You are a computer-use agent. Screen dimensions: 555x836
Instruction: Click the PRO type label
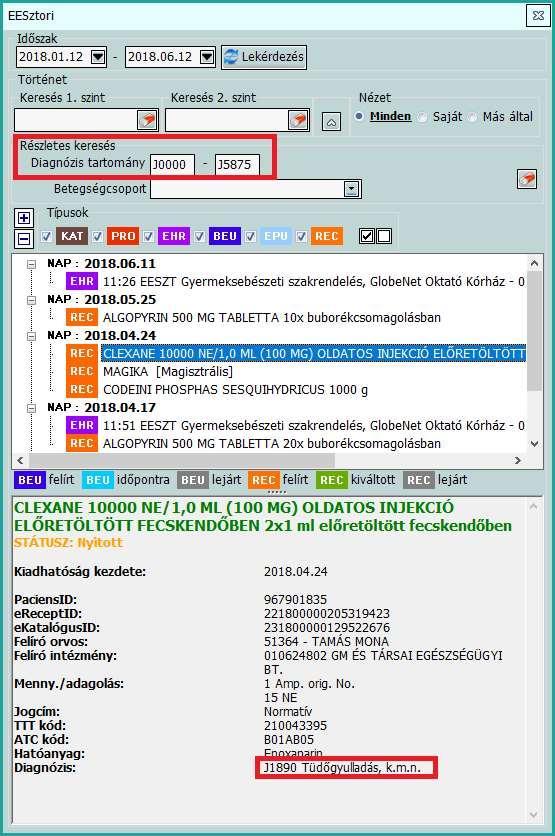point(123,236)
